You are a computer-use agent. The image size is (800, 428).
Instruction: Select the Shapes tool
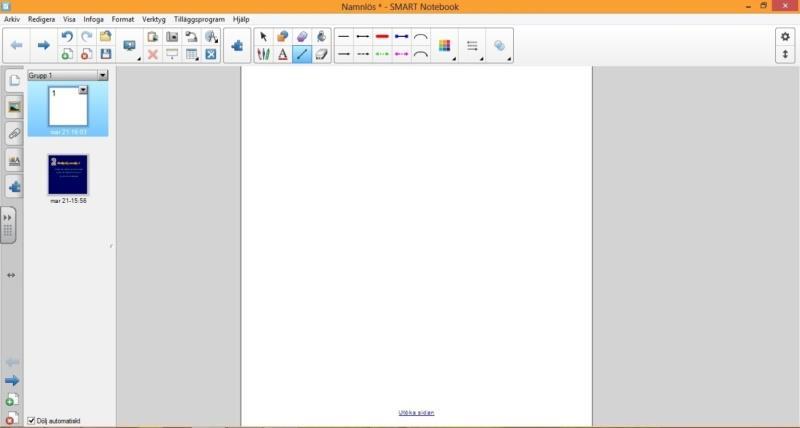(x=283, y=37)
